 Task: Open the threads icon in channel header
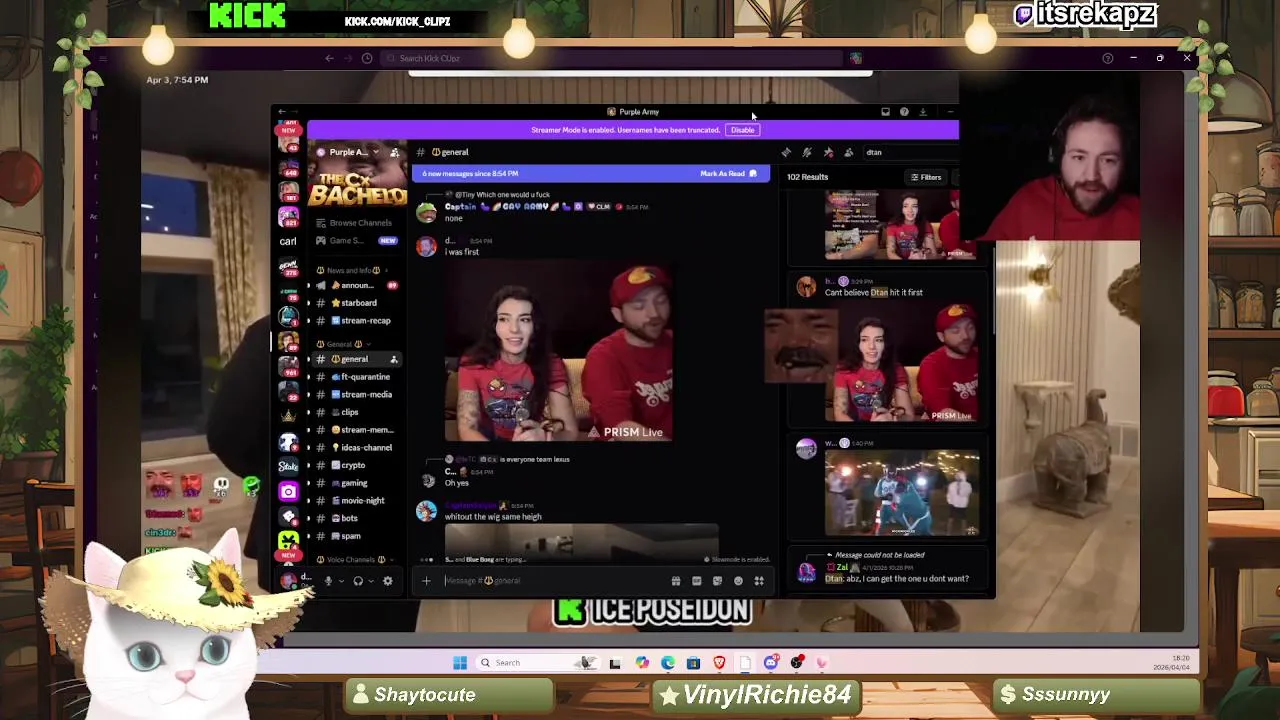[x=786, y=152]
